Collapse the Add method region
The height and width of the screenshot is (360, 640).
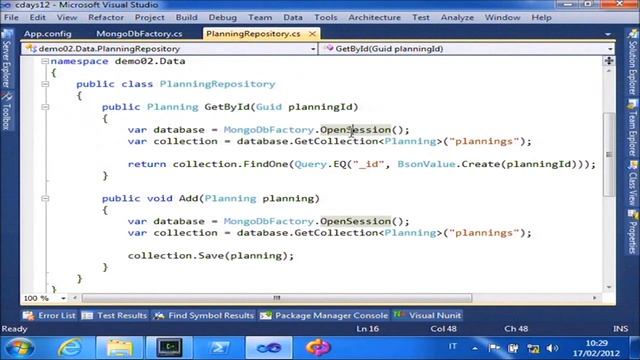point(45,198)
